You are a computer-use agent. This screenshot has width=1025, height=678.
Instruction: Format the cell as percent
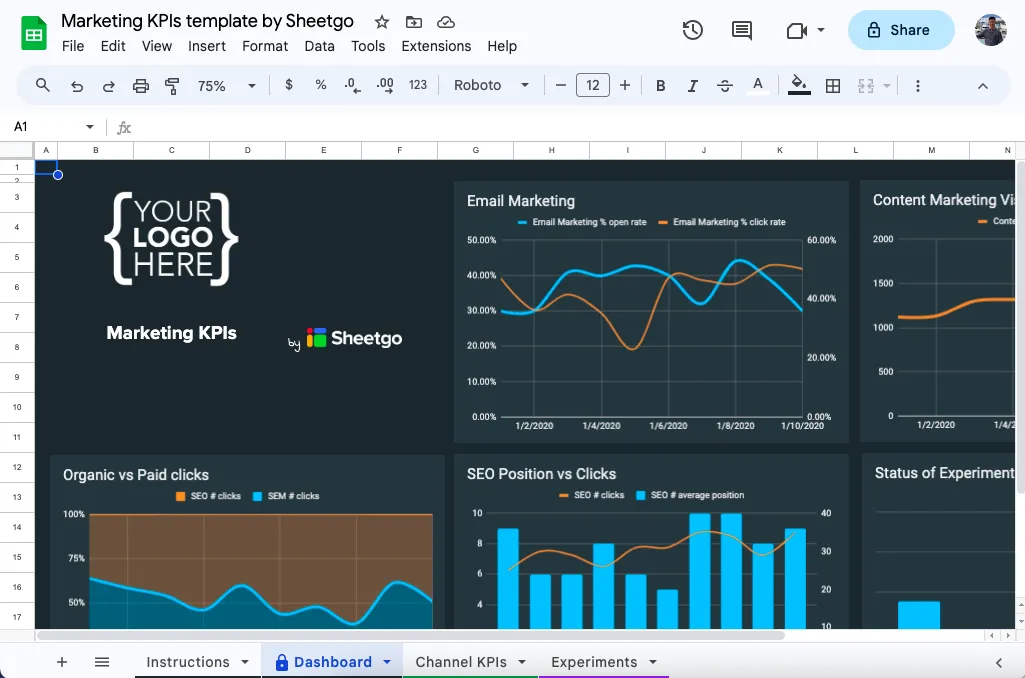tap(320, 85)
